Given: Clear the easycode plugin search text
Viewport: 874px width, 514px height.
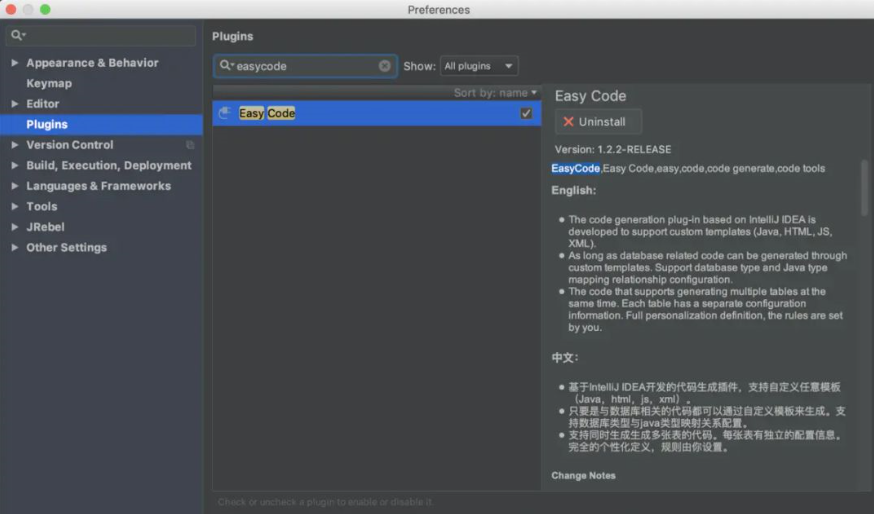Looking at the screenshot, I should click(x=385, y=66).
